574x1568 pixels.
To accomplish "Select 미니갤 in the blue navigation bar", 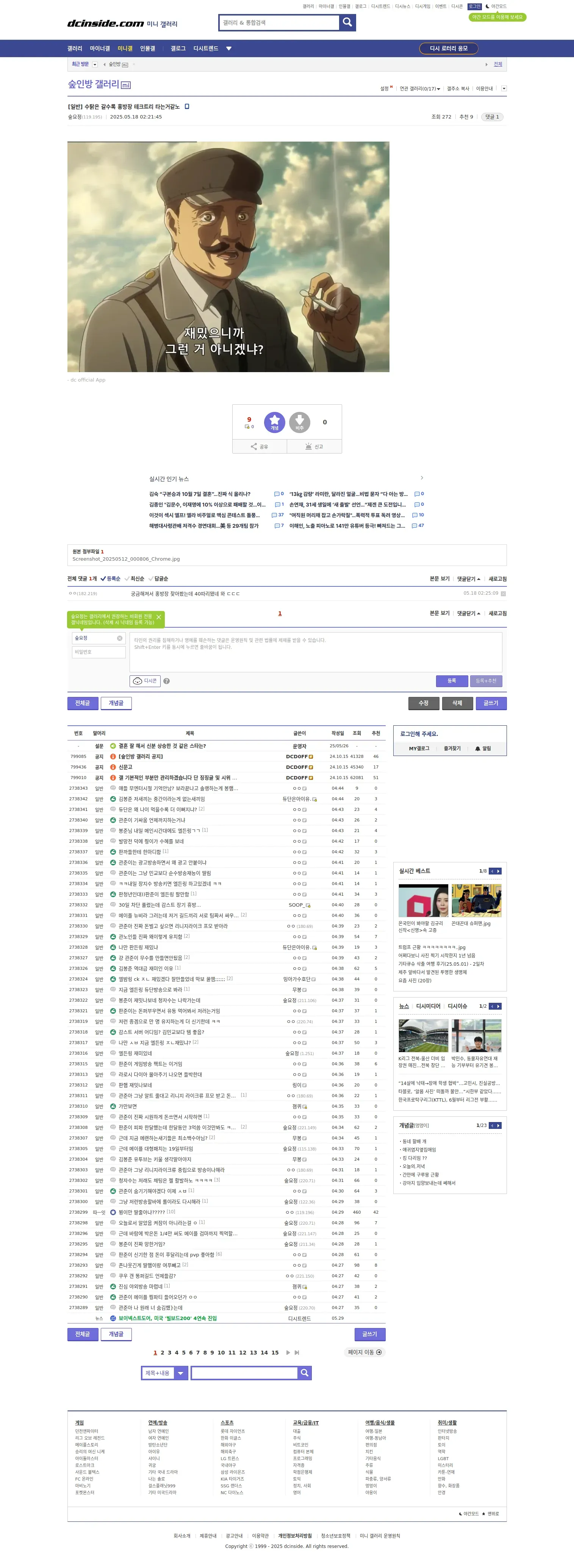I will (125, 49).
